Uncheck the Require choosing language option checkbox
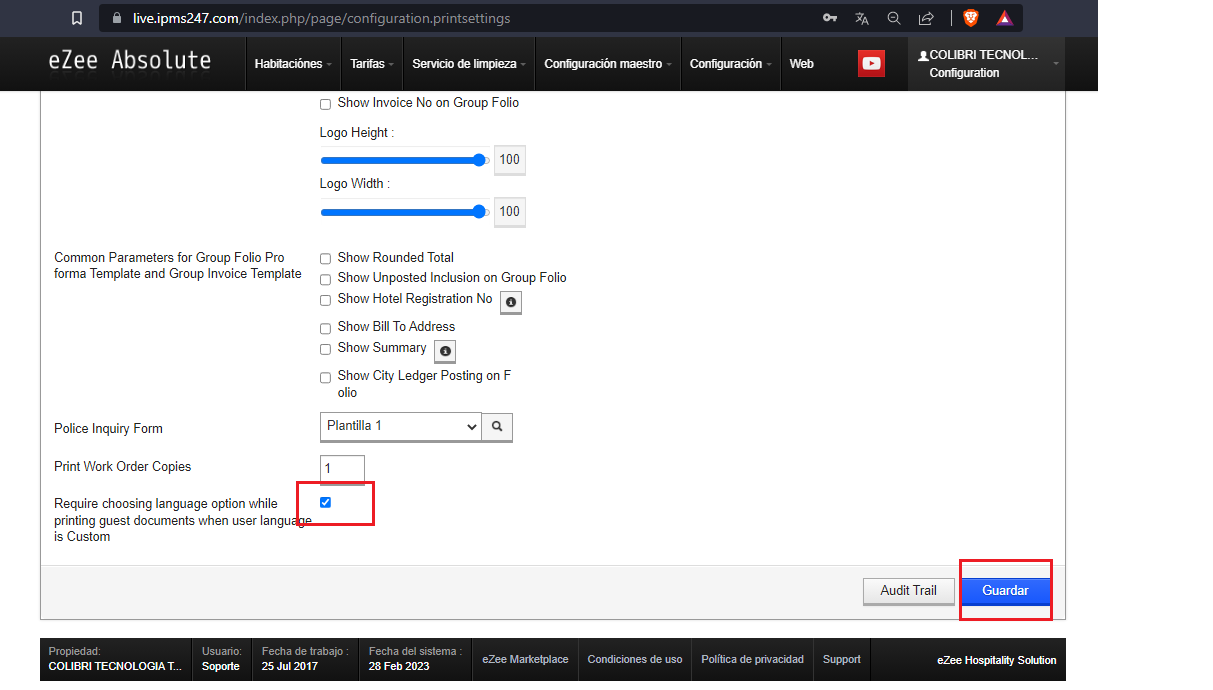Viewport: 1213px width, 690px height. click(325, 502)
